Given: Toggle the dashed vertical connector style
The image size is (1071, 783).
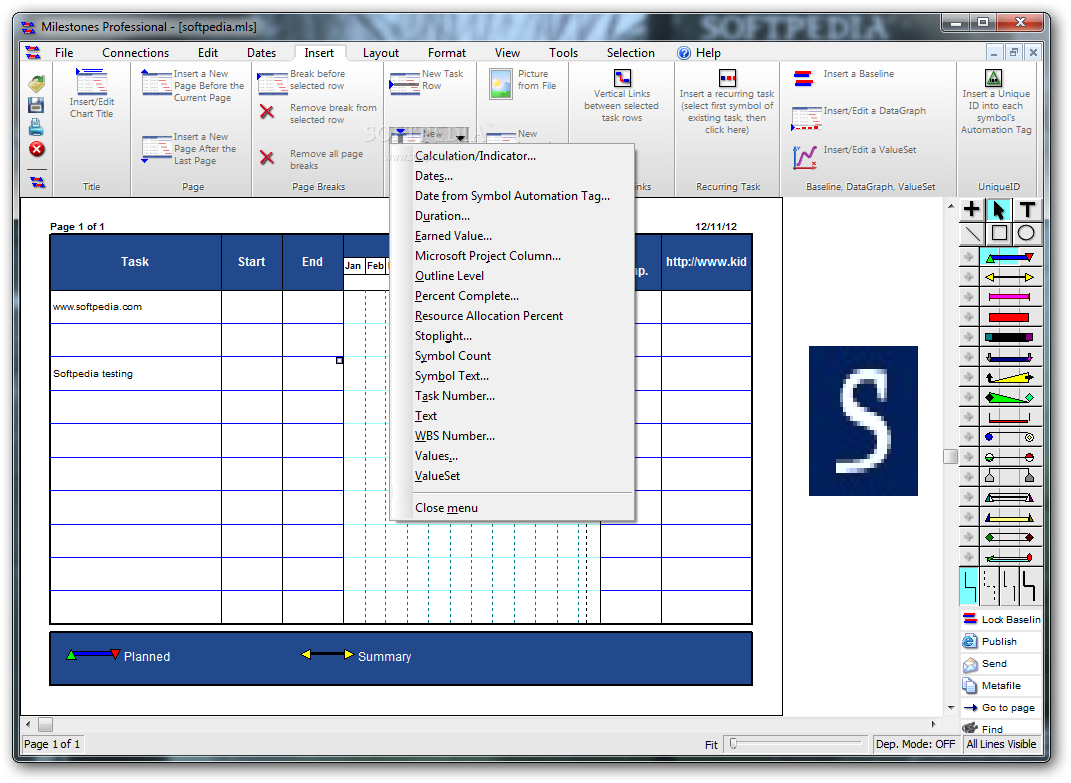Looking at the screenshot, I should click(990, 586).
